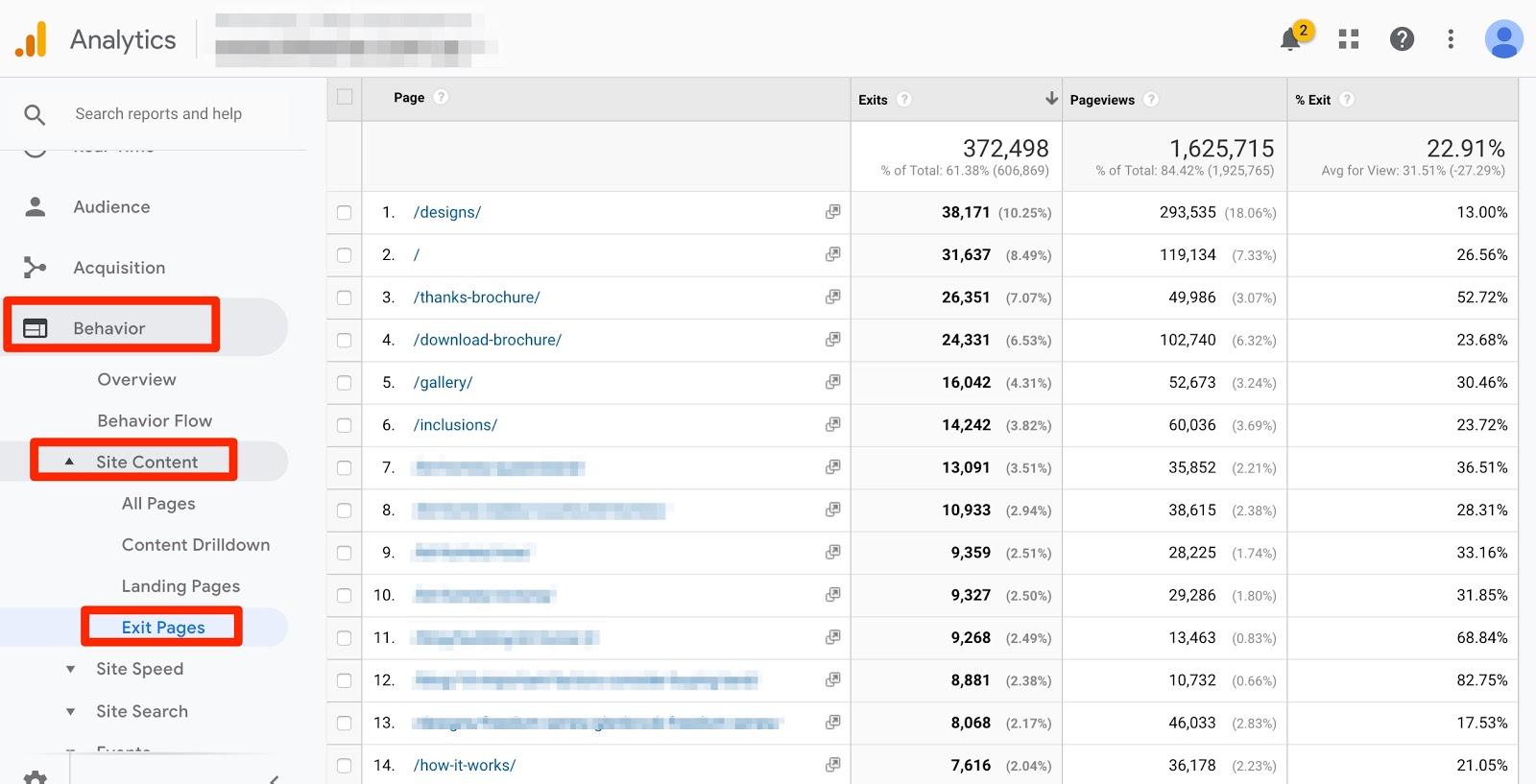Open the /how-it-works/ page link
This screenshot has width=1536, height=784.
465,765
